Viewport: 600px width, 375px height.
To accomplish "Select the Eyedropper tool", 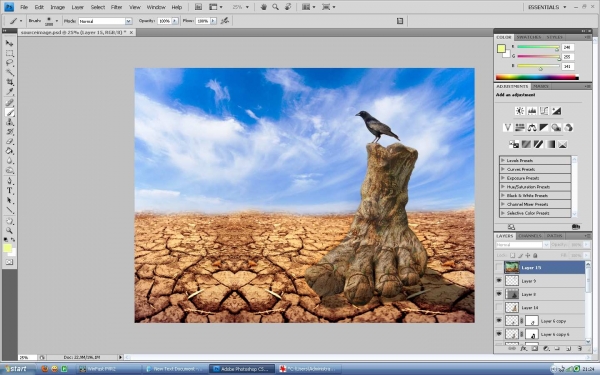I will tap(9, 92).
